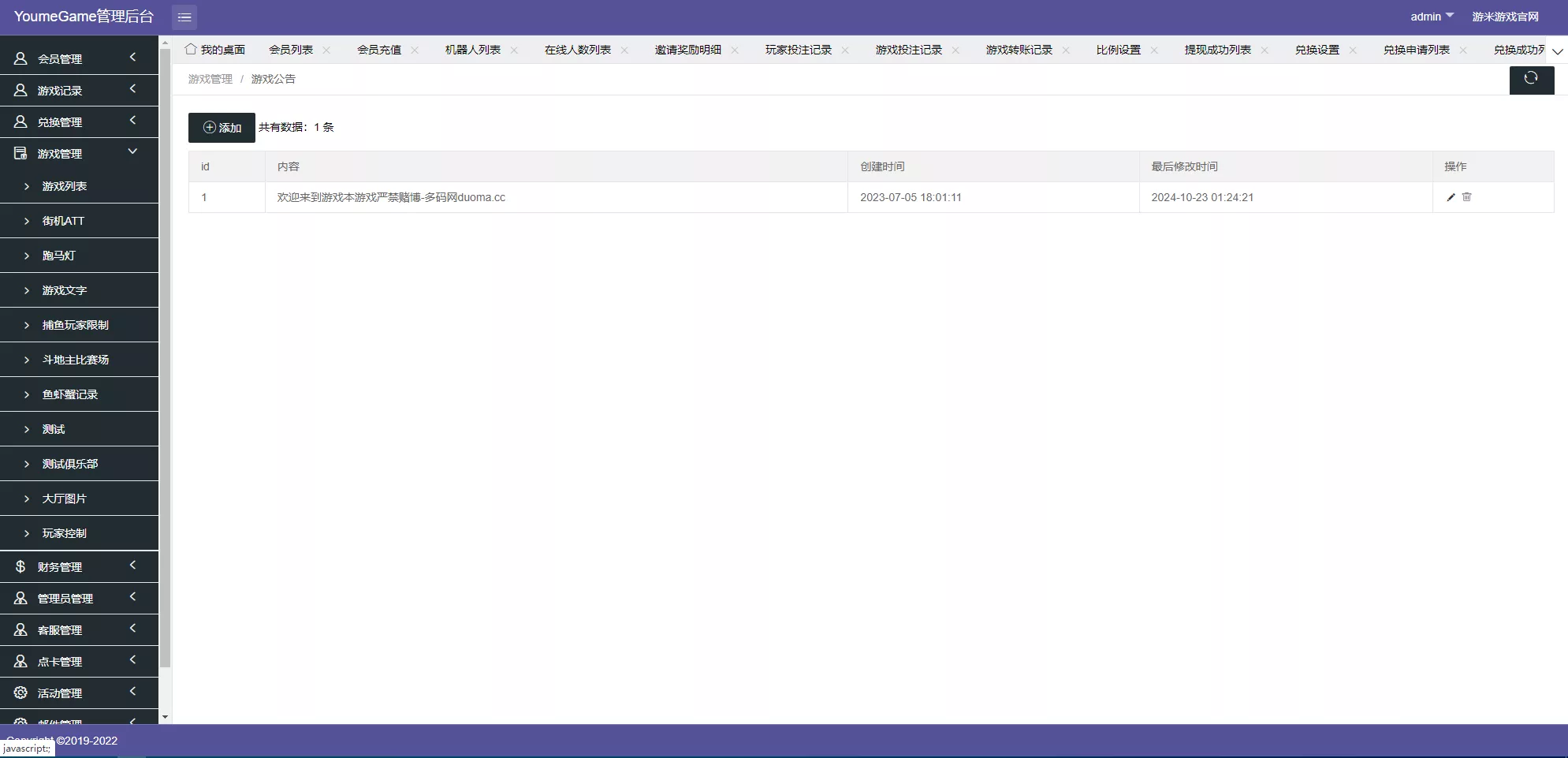This screenshot has height=758, width=1568.
Task: Collapse the 游戏管理 submenu chevron
Action: click(x=132, y=151)
